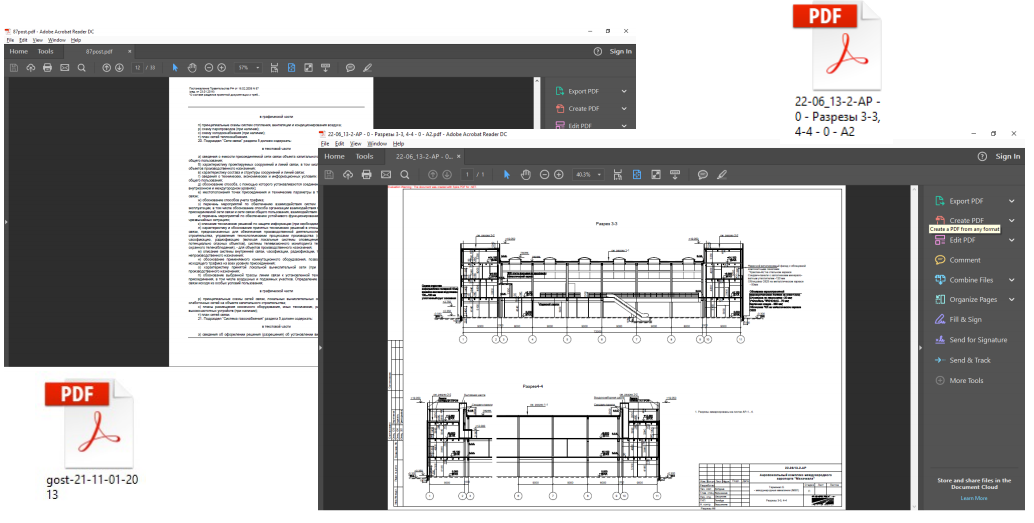
Task: Click sticky note comment icon in the 87post.pdf toolbar
Action: coord(350,67)
